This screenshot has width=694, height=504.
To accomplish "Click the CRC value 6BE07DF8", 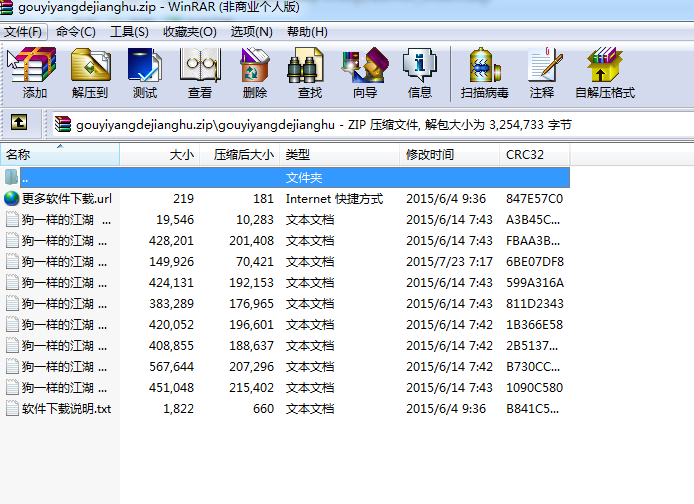I will (535, 262).
